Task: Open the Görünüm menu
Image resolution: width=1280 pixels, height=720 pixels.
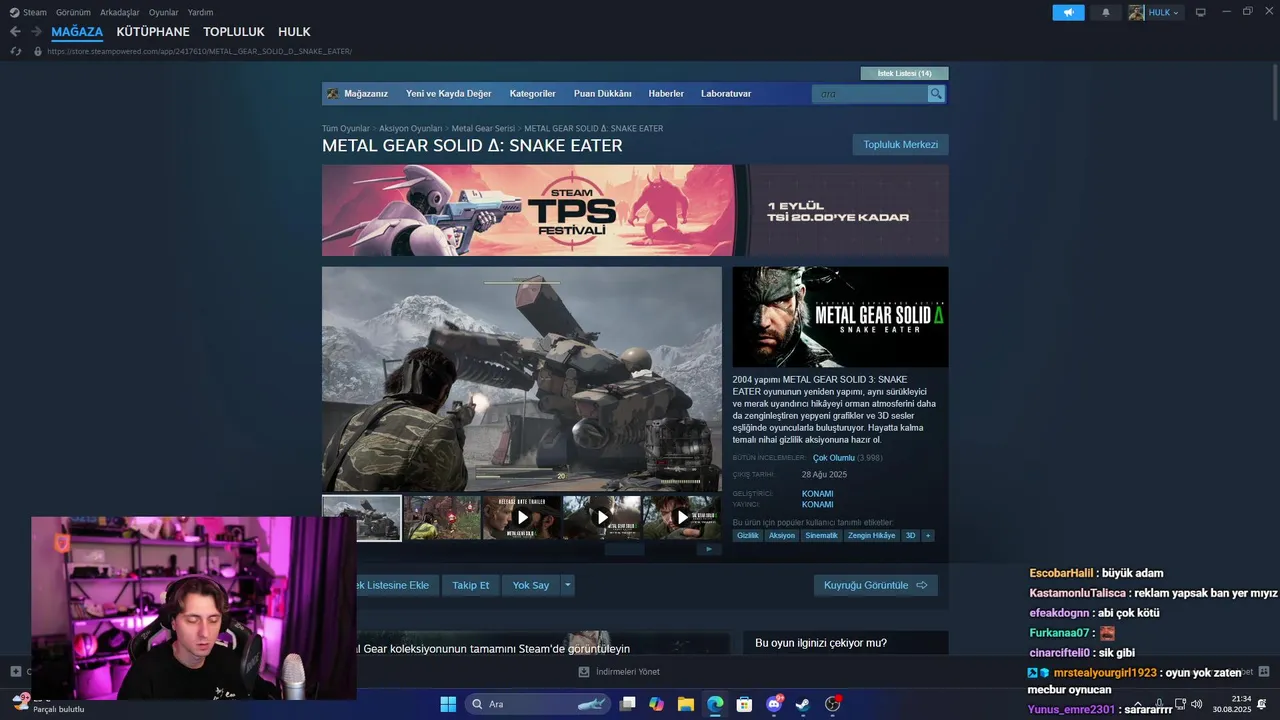Action: (73, 12)
